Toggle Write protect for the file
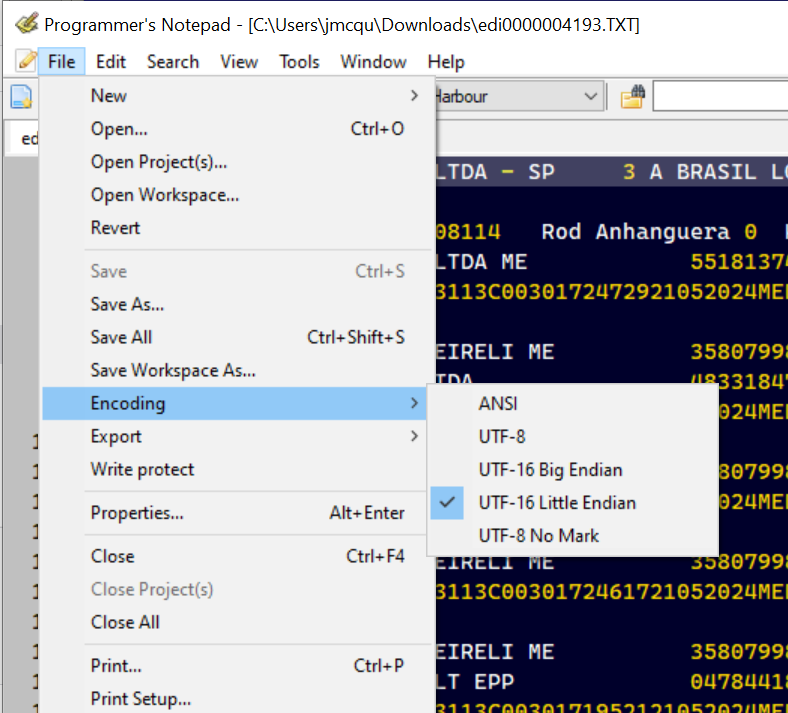This screenshot has height=713, width=788. 142,470
